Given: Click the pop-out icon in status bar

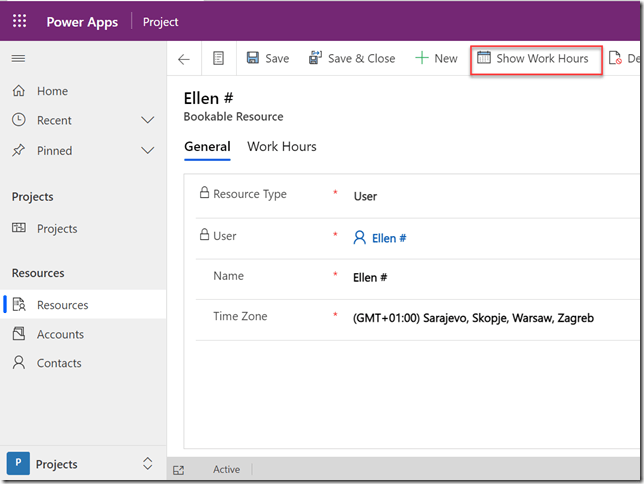Looking at the screenshot, I should [179, 470].
